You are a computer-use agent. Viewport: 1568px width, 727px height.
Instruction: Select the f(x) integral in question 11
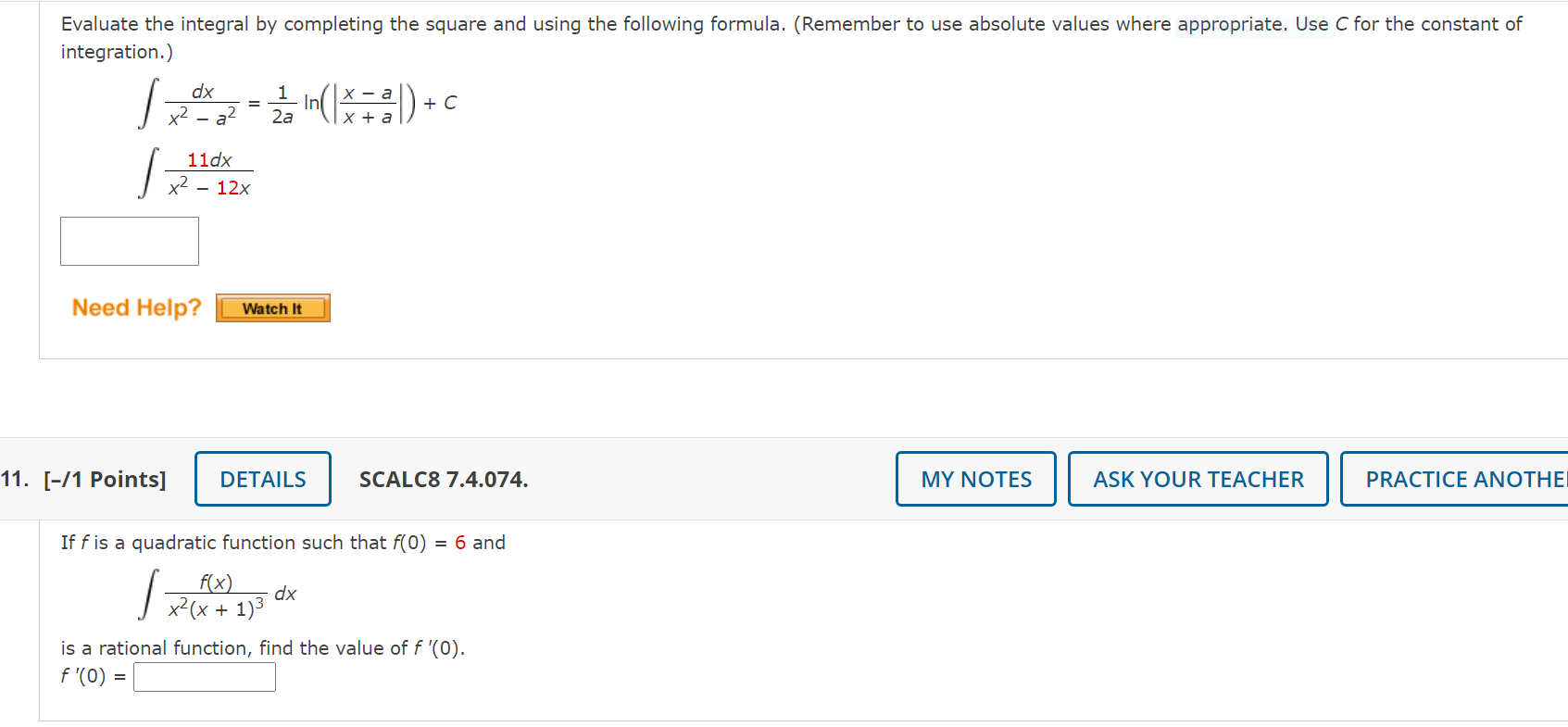[x=218, y=593]
